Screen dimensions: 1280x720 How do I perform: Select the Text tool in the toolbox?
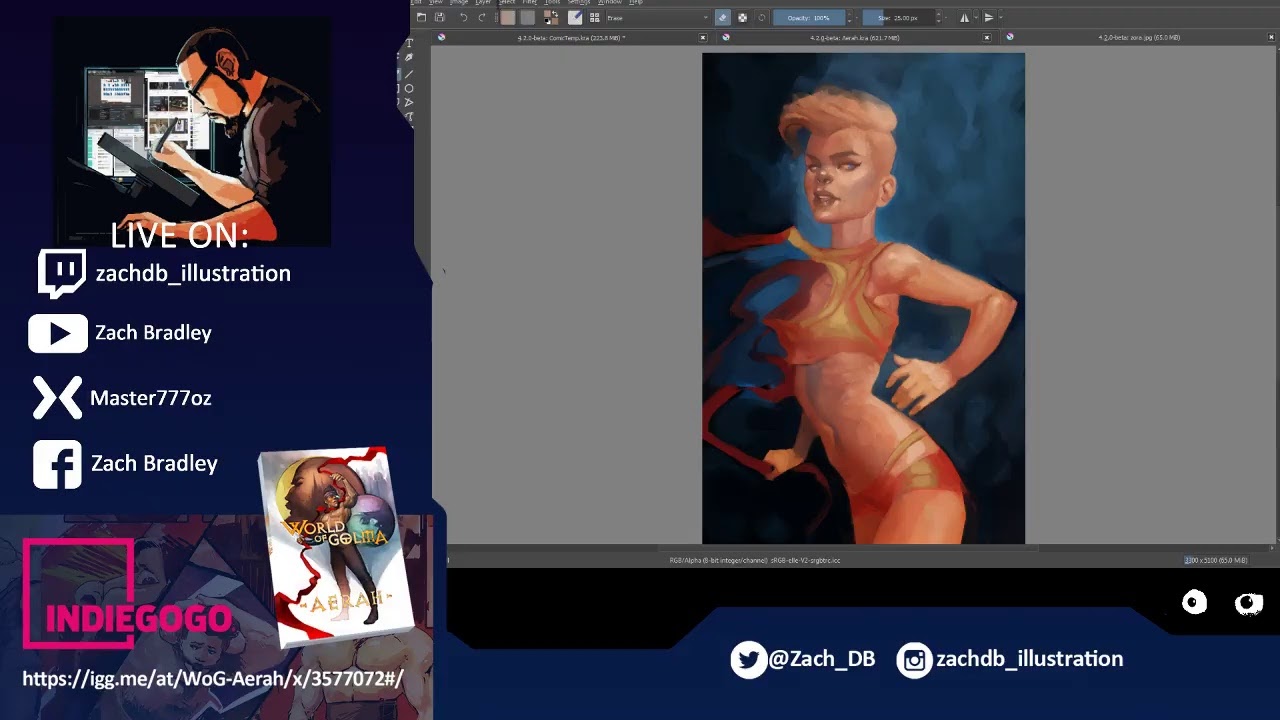coord(409,44)
